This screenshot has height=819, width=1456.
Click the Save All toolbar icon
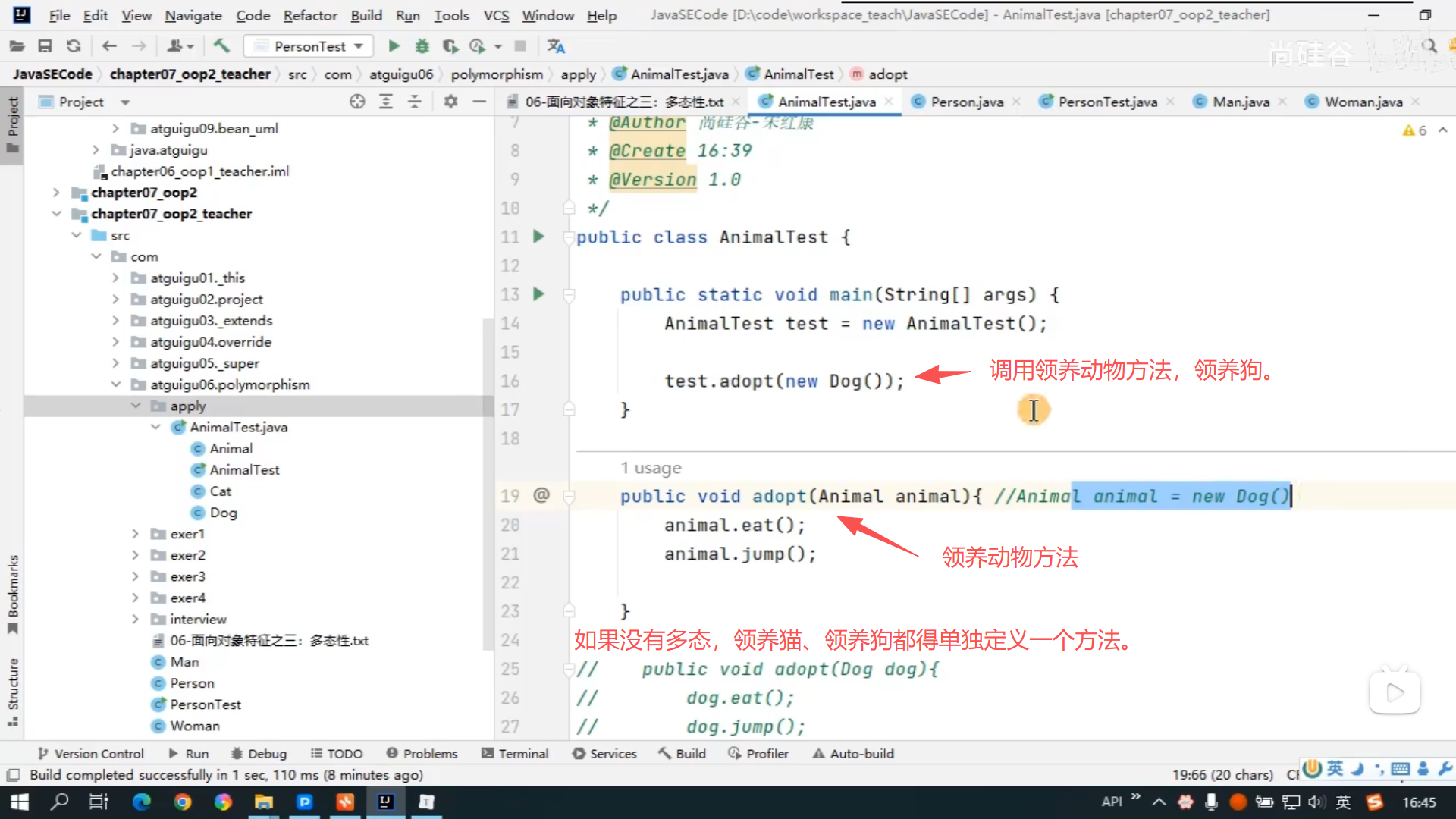pyautogui.click(x=45, y=46)
